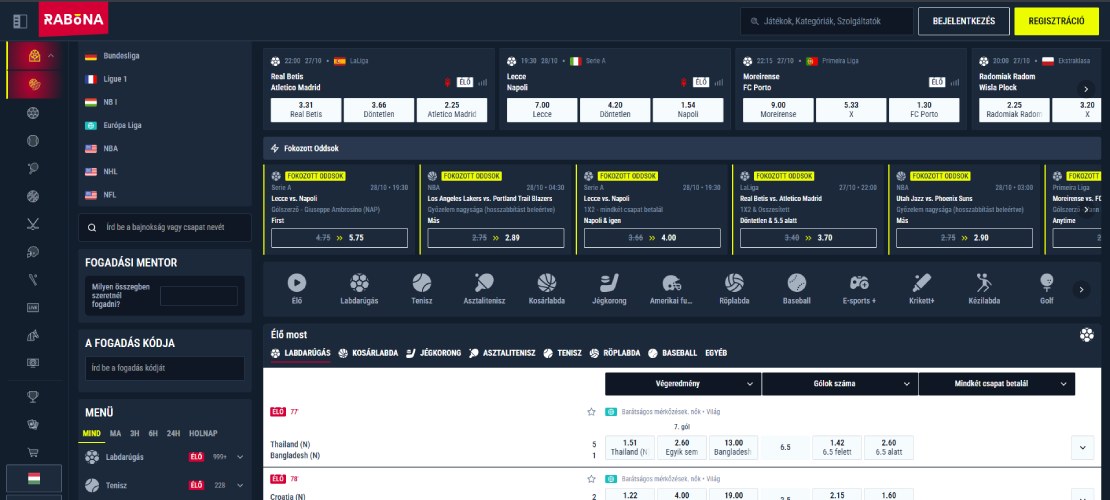The image size is (1110, 500).
Task: Advance the sports icon carousel right arrow
Action: coord(1080,289)
